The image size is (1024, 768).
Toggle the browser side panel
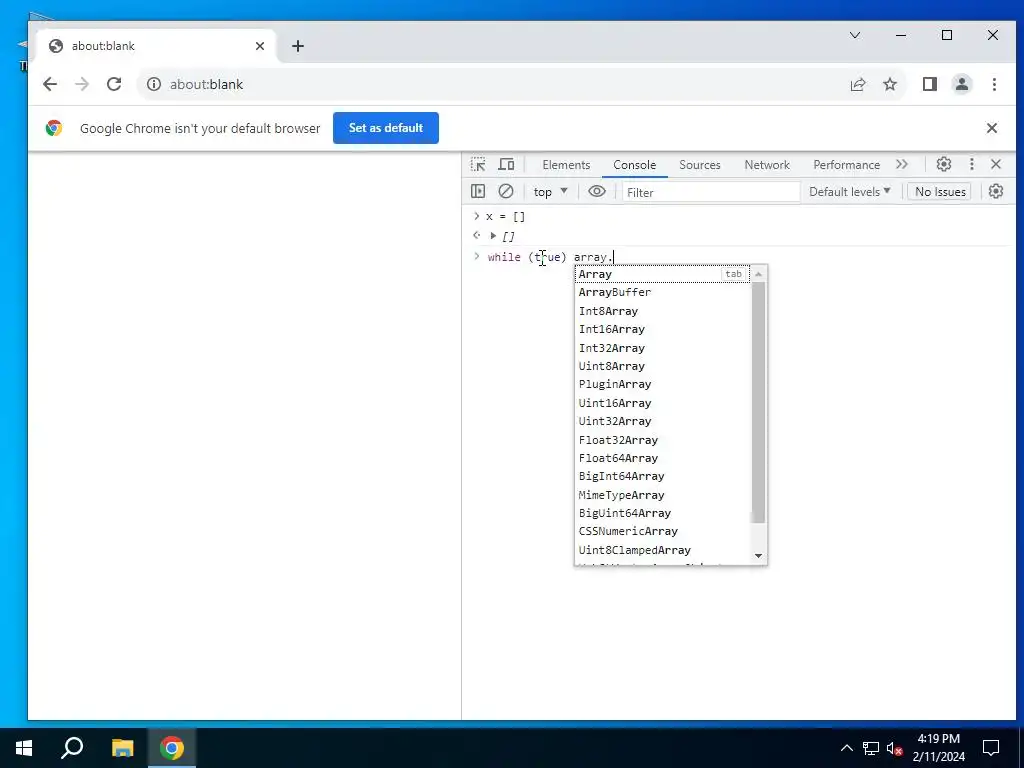click(x=930, y=84)
